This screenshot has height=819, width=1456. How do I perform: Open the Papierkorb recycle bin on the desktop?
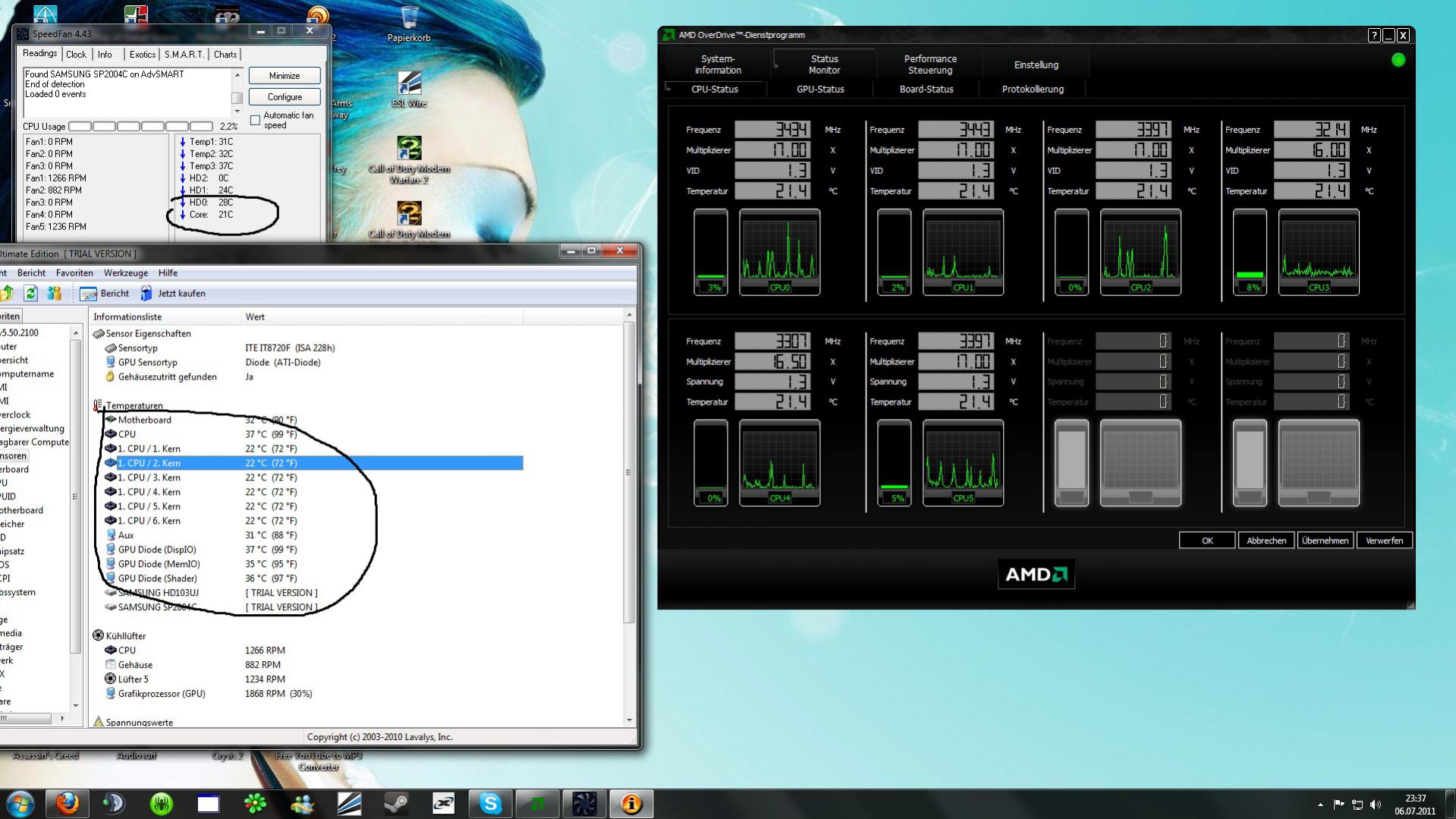point(409,24)
